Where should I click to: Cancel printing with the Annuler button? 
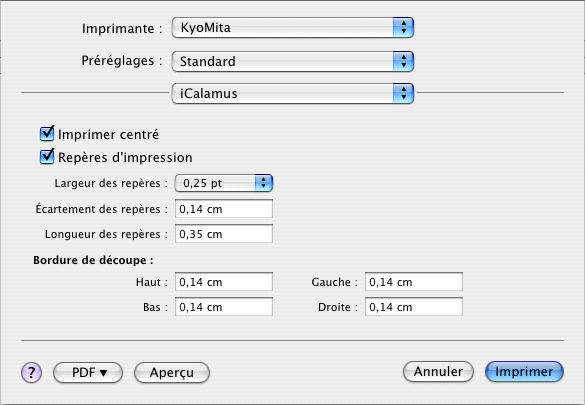coord(438,371)
